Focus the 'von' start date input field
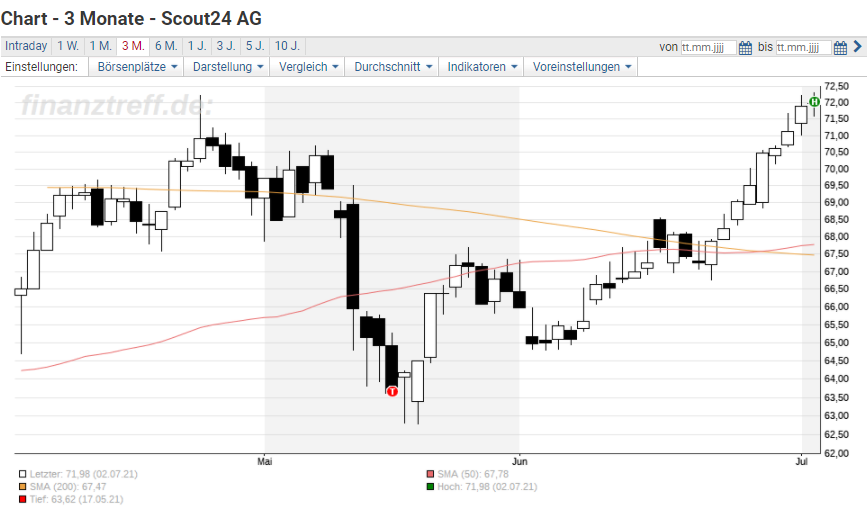Viewport: 867px width, 515px height. tap(708, 48)
